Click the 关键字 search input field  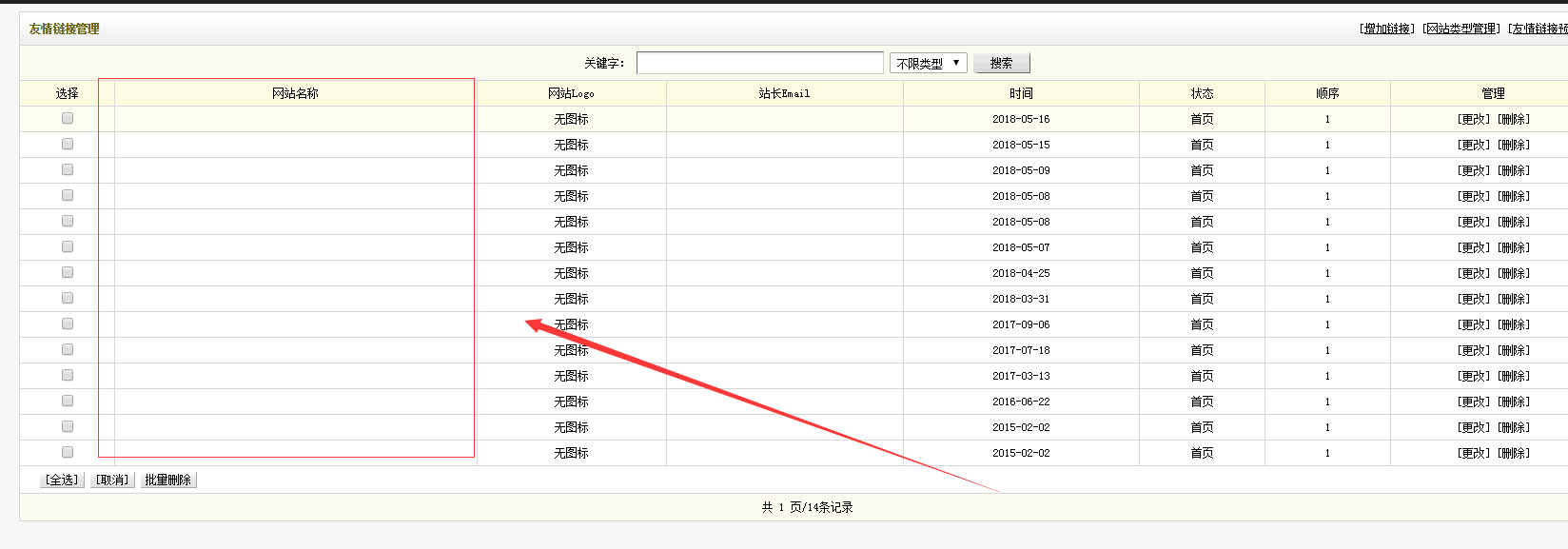pyautogui.click(x=759, y=63)
